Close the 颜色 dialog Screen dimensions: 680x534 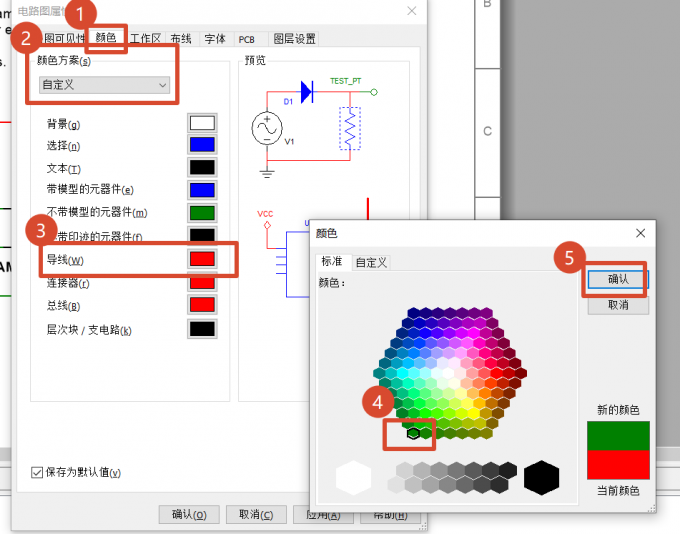tap(641, 233)
